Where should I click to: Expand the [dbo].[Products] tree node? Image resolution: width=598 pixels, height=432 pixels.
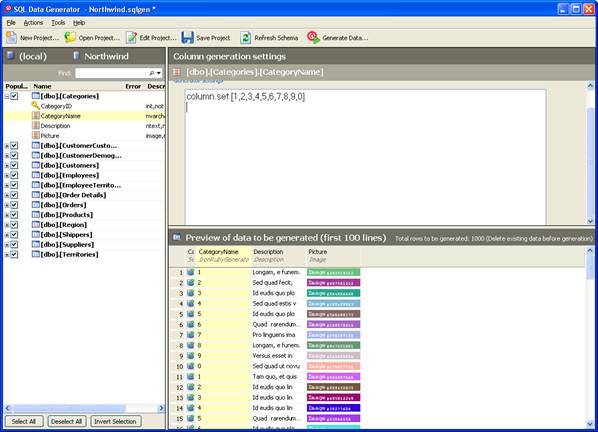[x=6, y=215]
